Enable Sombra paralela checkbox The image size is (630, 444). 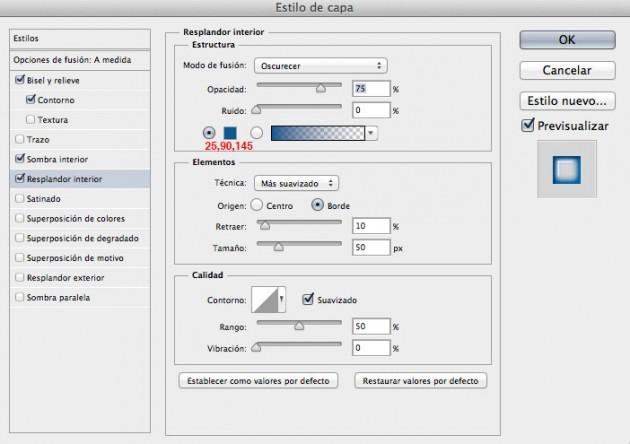pyautogui.click(x=19, y=297)
